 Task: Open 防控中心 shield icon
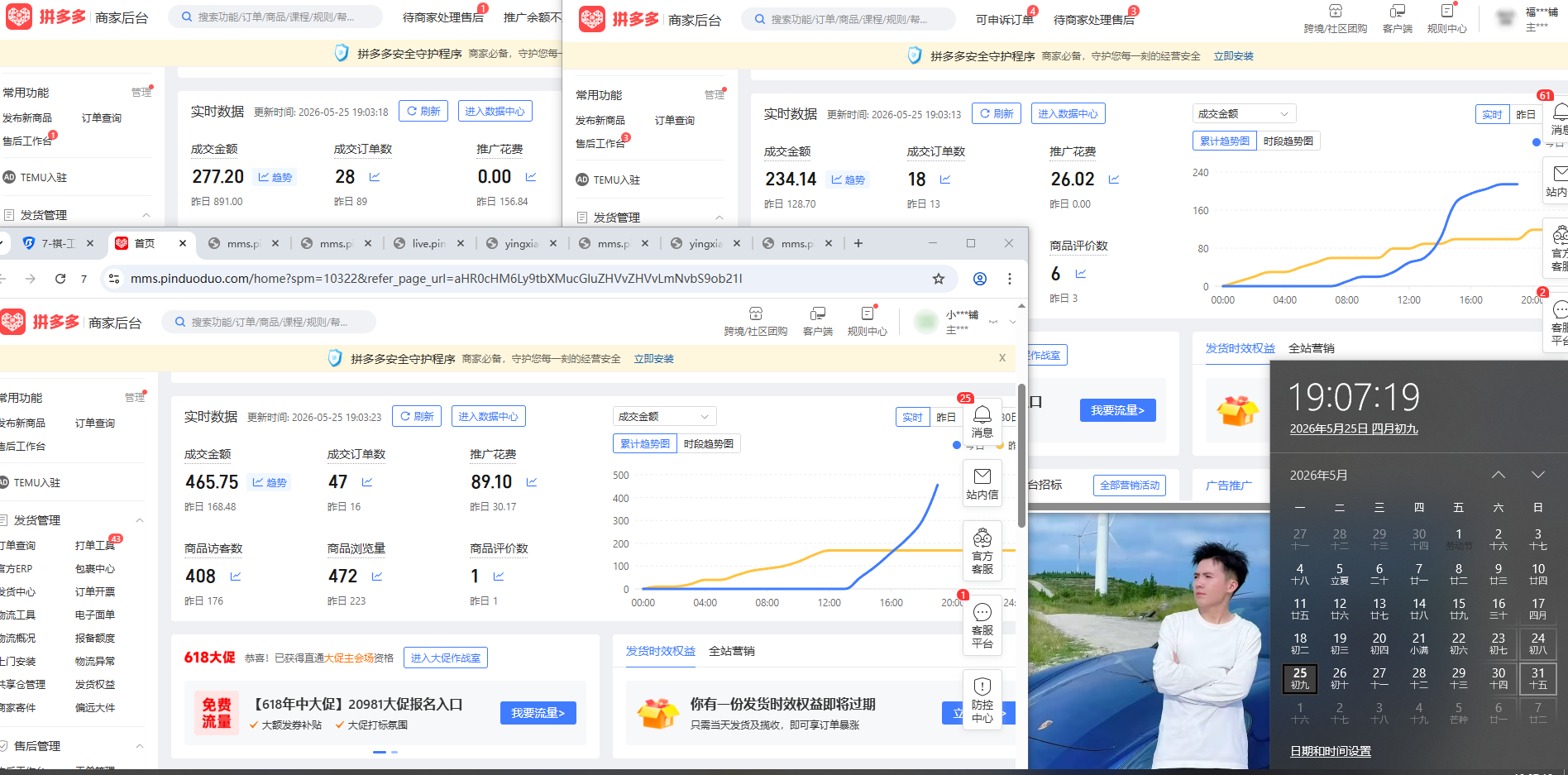(x=982, y=700)
